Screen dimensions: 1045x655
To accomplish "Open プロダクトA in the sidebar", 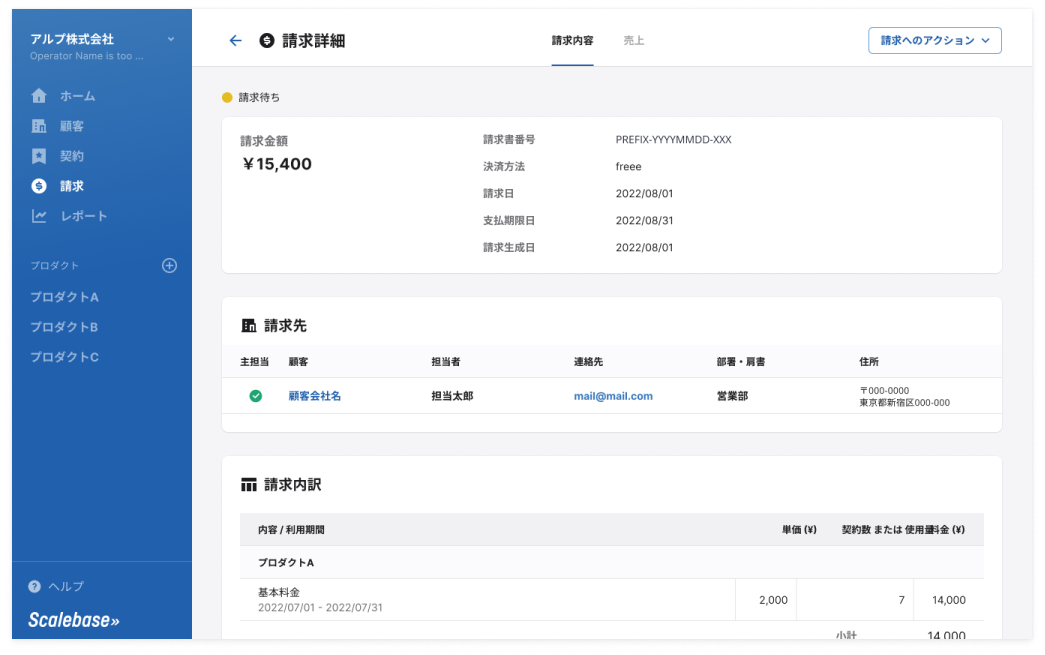I will (64, 297).
